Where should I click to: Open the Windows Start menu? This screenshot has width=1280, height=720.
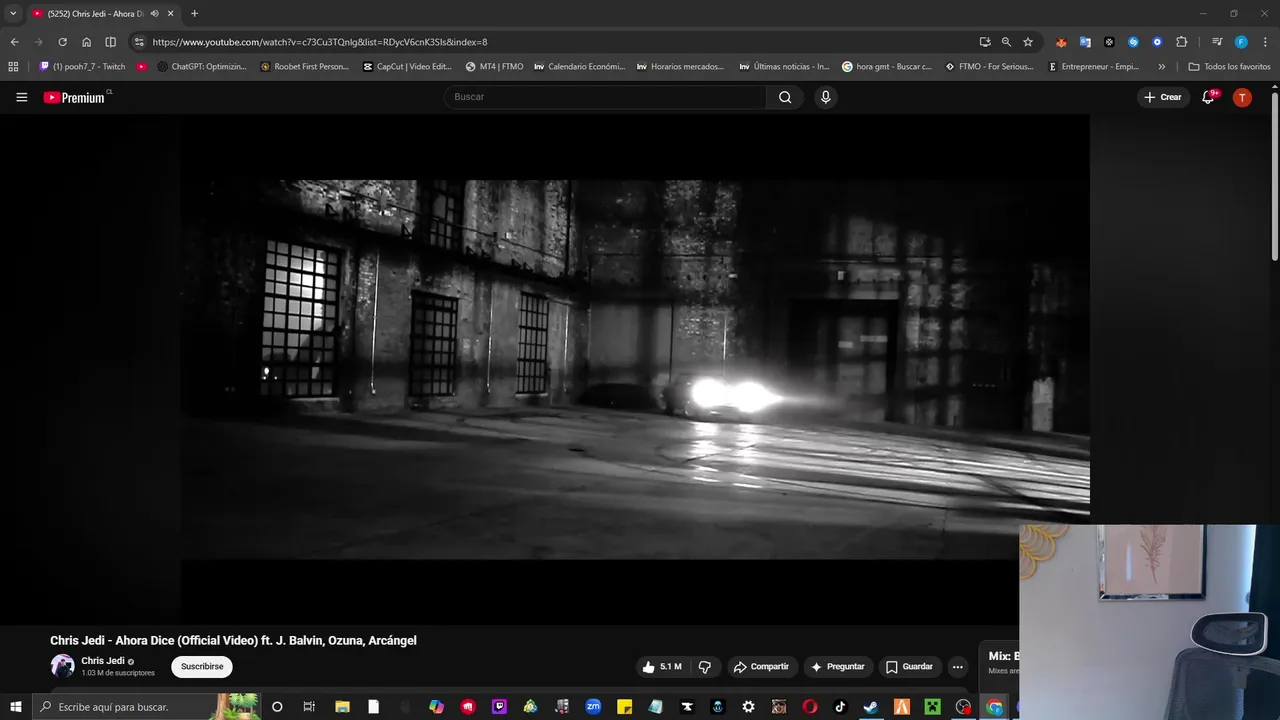coord(15,707)
